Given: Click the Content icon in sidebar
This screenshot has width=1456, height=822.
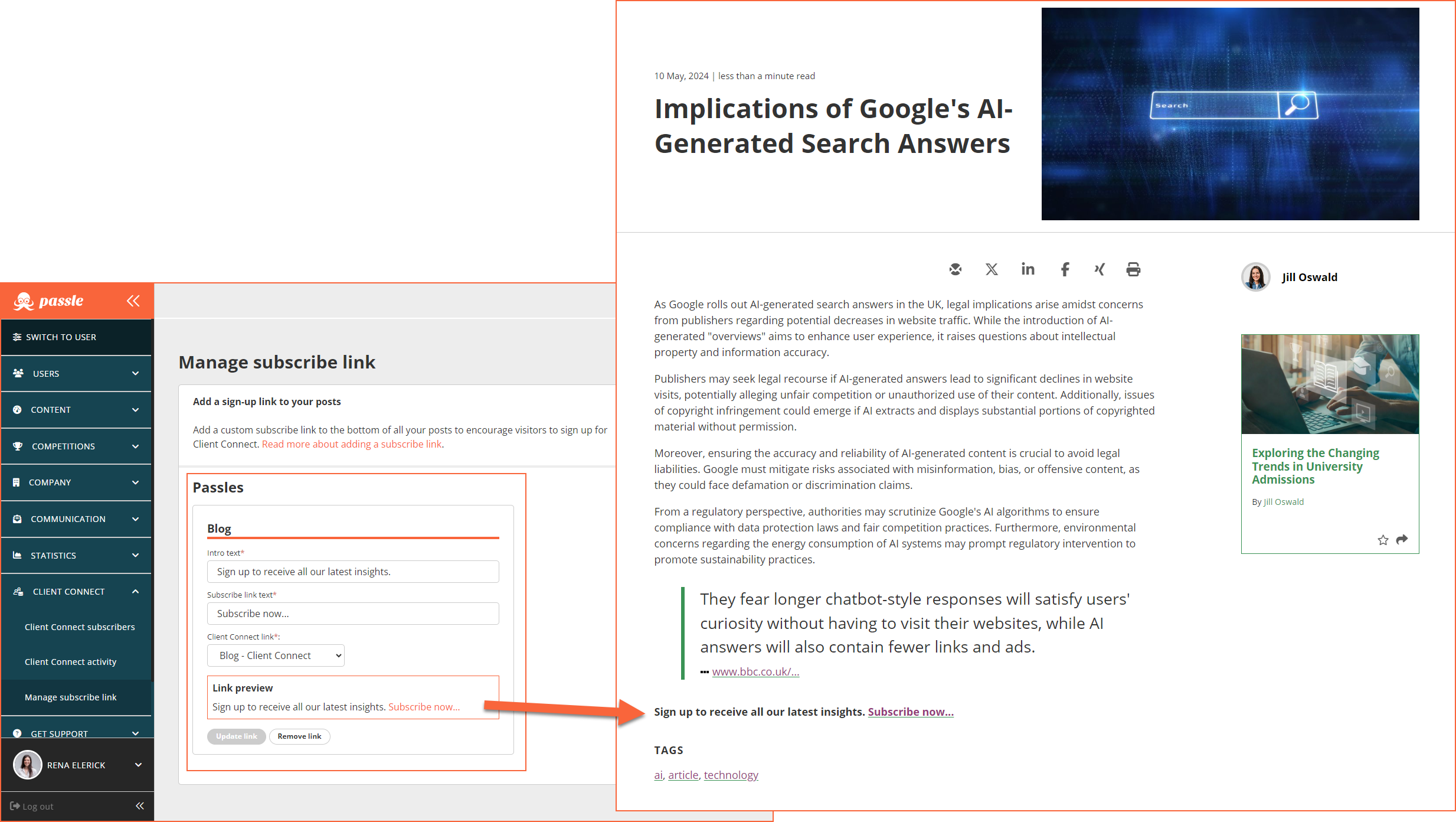Looking at the screenshot, I should pos(17,410).
